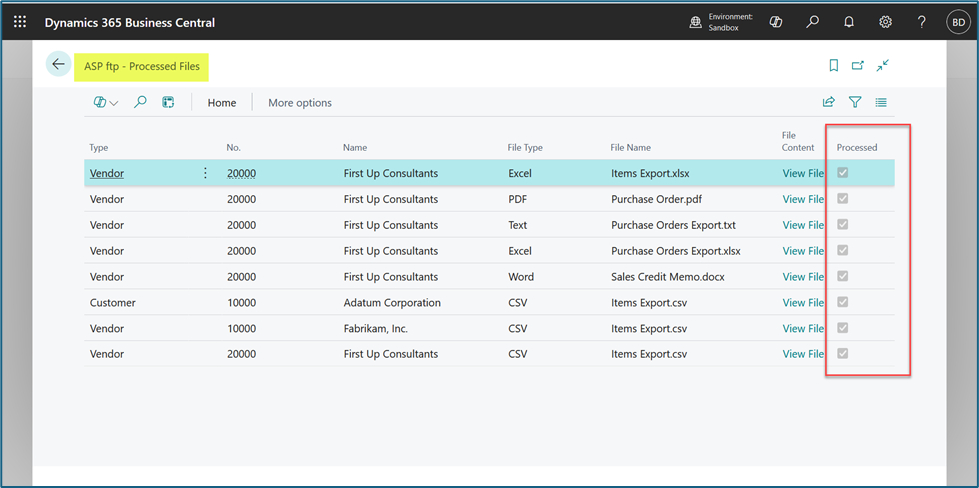
Task: Click the analysis mode icon in the toolbar
Action: 167,102
